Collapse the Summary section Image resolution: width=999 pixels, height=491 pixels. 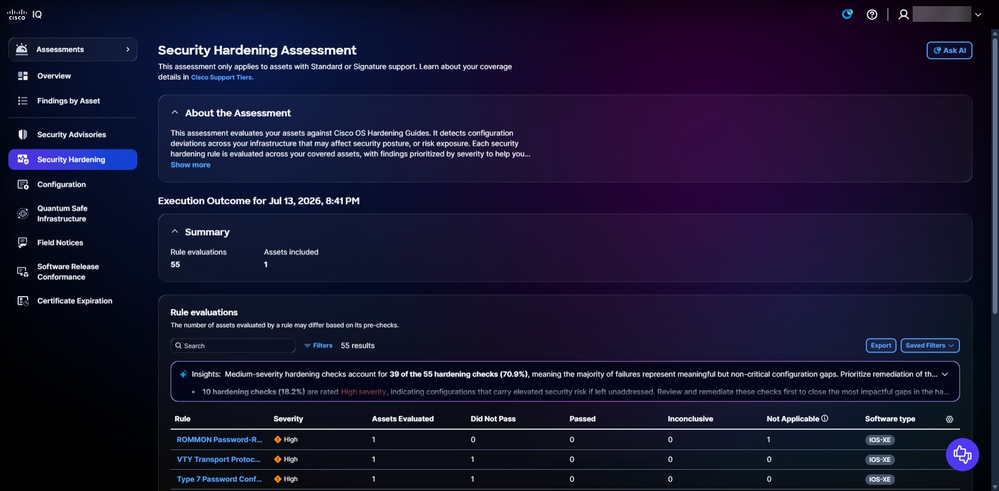175,232
